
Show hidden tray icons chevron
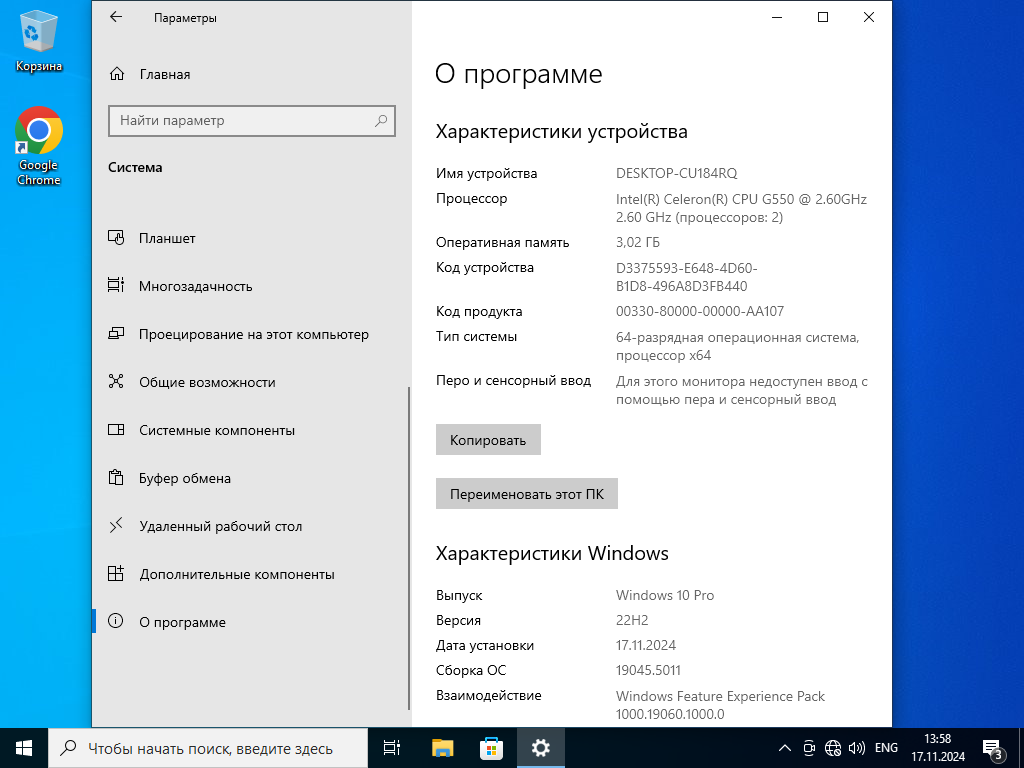point(786,748)
